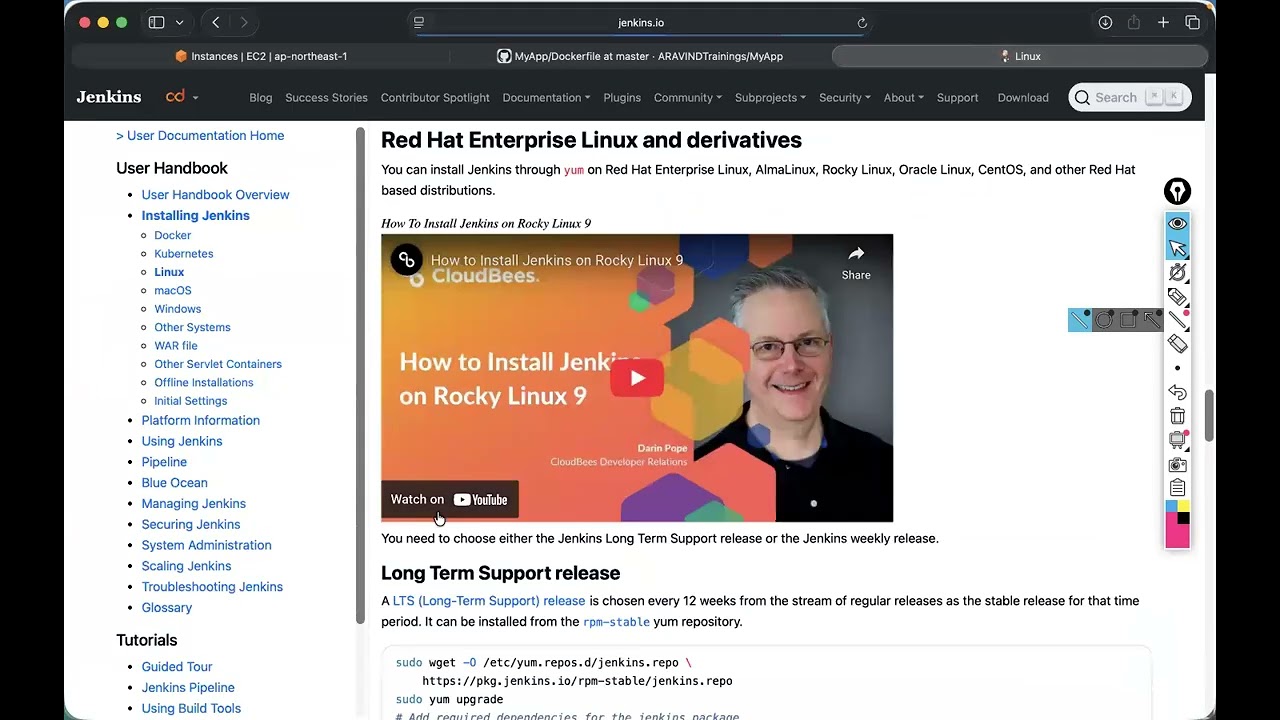The width and height of the screenshot is (1280, 720).
Task: Select the timer annotation tool
Action: coord(1177,272)
